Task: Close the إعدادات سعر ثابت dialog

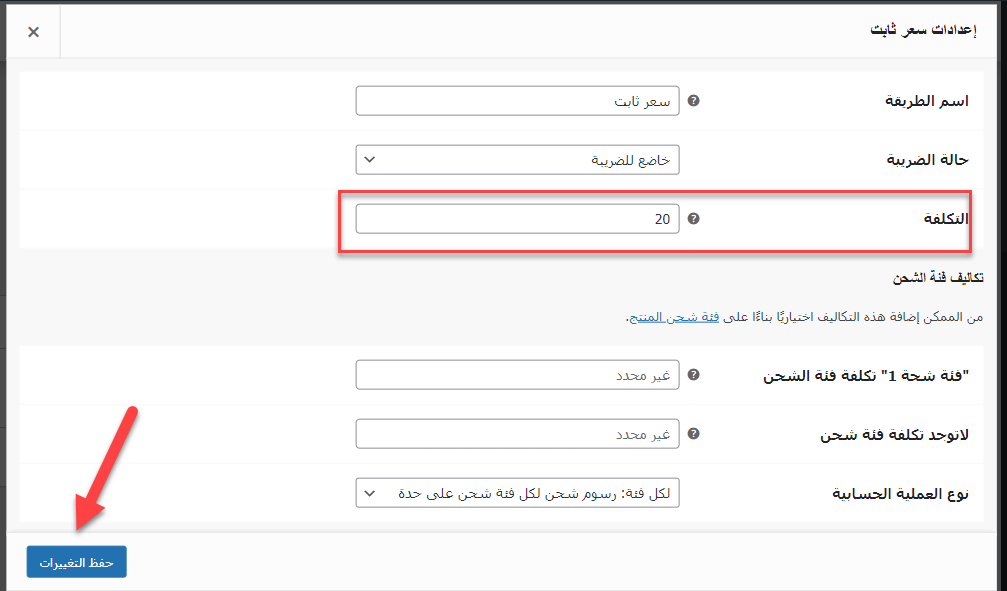Action: (33, 32)
